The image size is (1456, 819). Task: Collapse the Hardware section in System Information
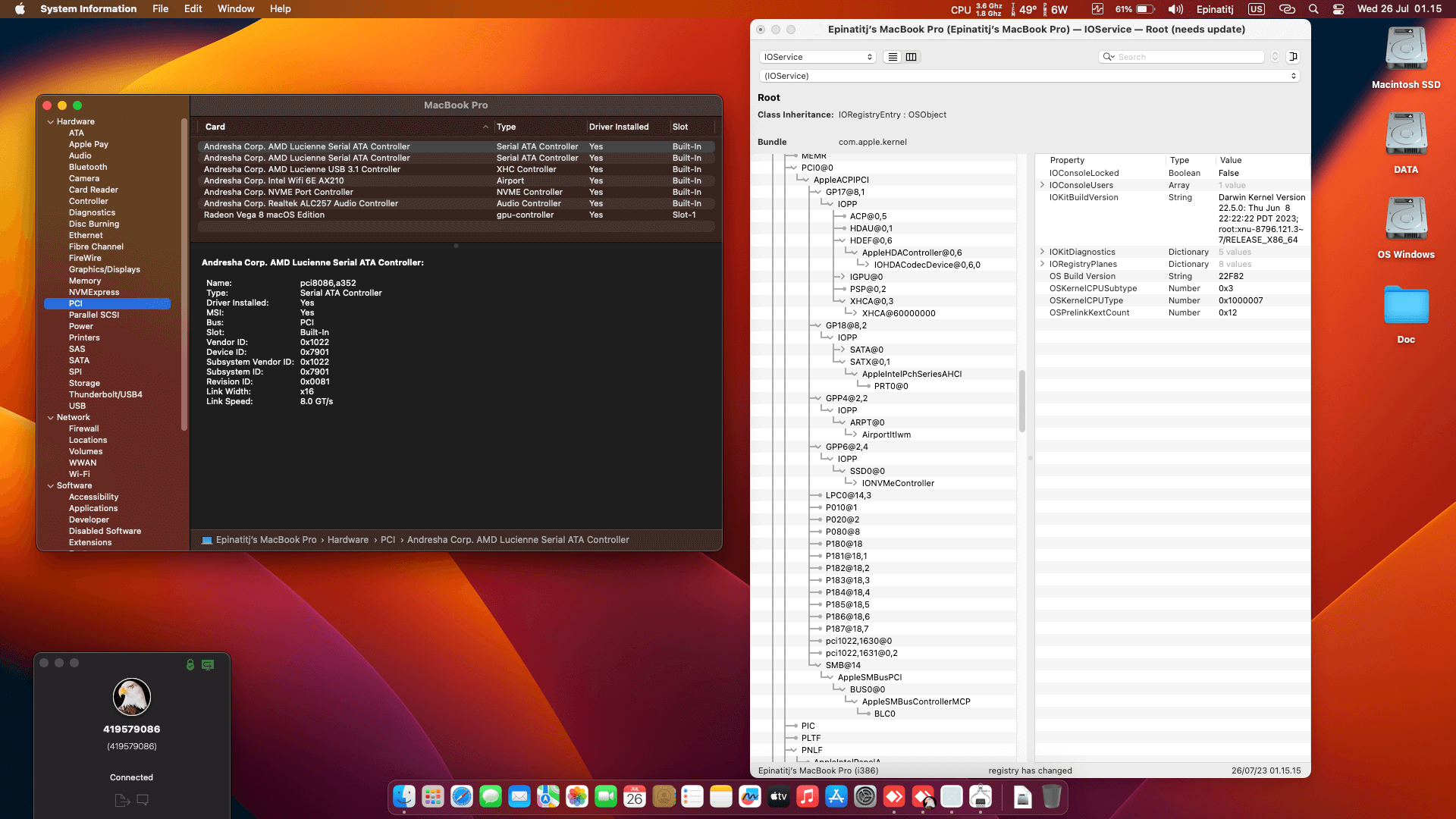tap(51, 121)
